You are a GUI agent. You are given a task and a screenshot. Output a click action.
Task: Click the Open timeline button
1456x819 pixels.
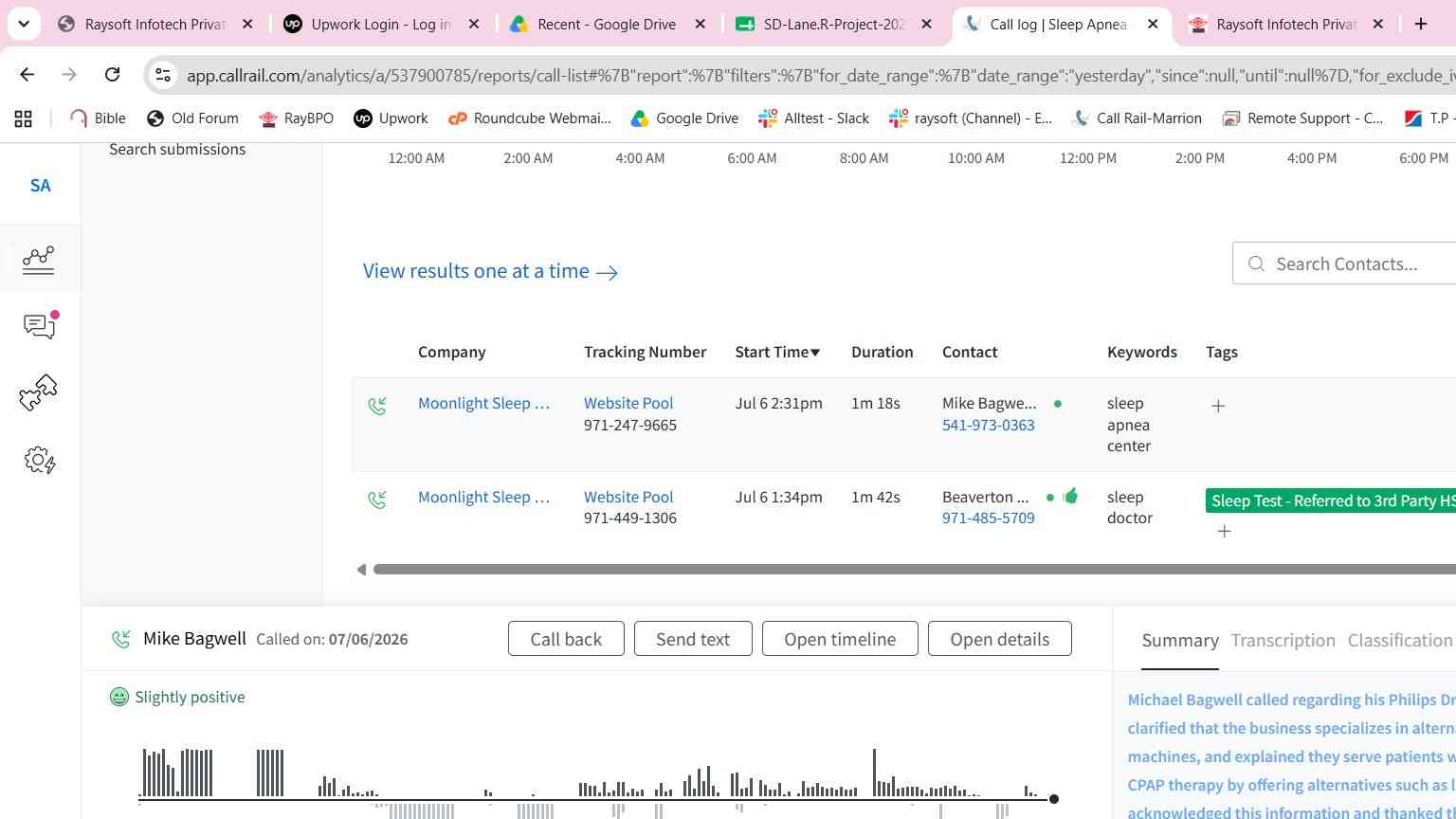840,639
